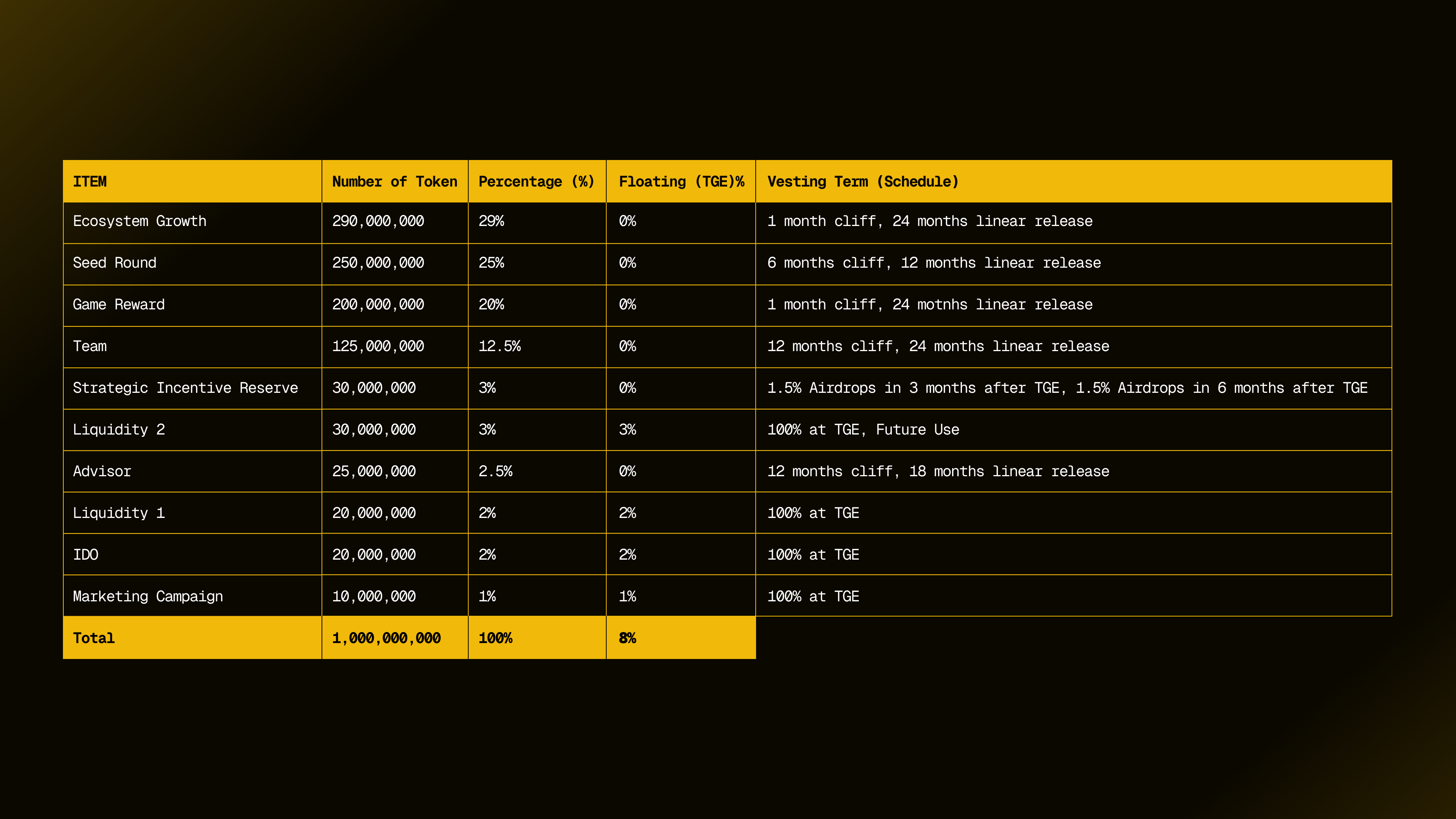The height and width of the screenshot is (819, 1456).
Task: Click Strategic Incentive Reserve's 30,000,000 value
Action: [x=374, y=388]
